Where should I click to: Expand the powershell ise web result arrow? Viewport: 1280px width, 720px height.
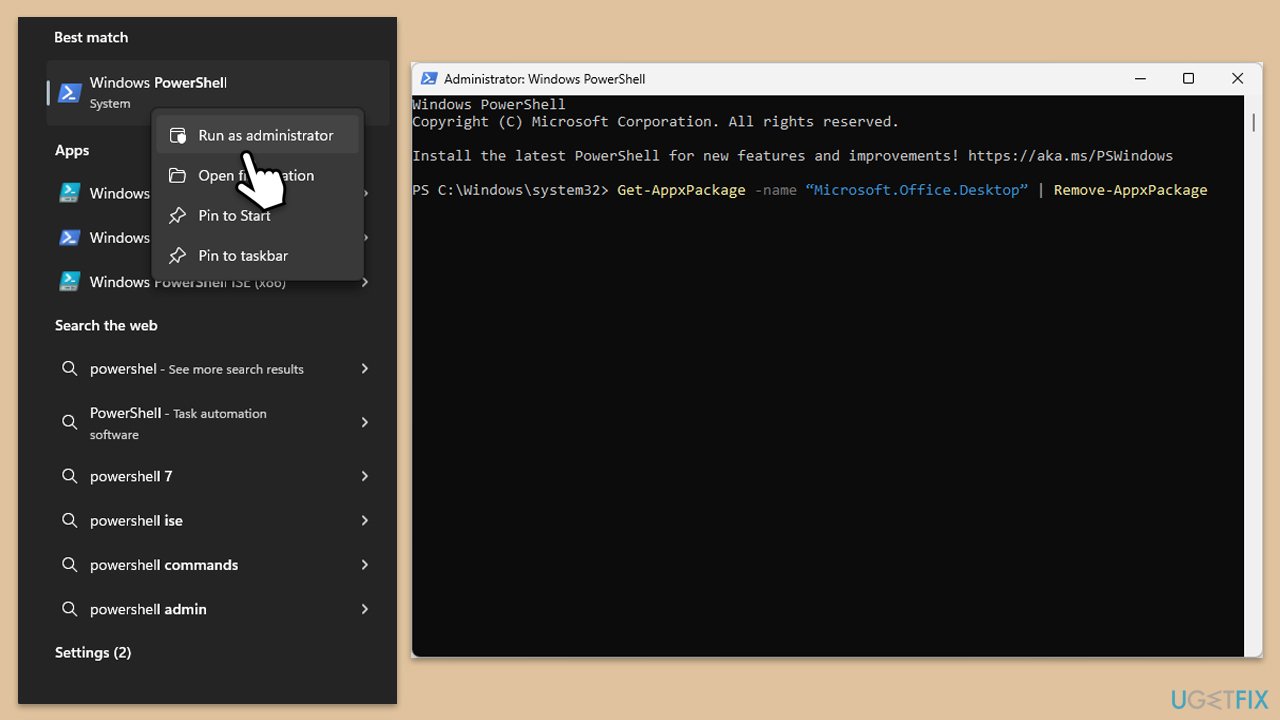(365, 520)
